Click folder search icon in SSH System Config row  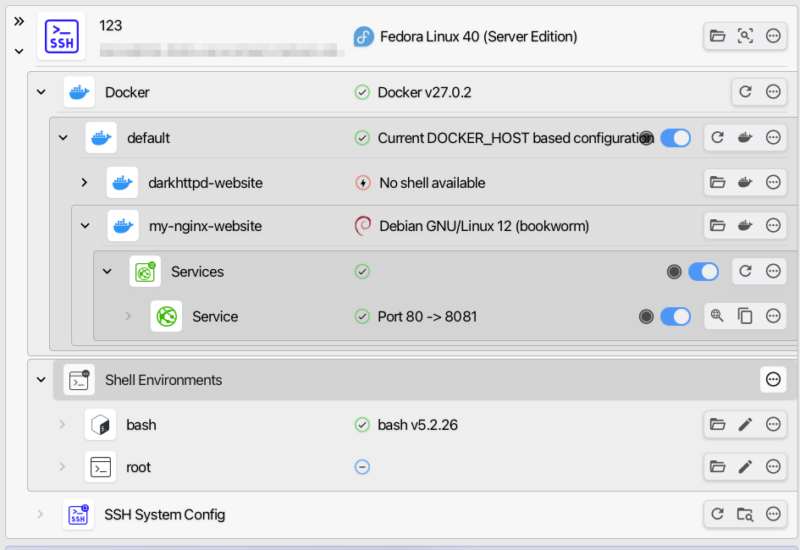click(x=745, y=514)
